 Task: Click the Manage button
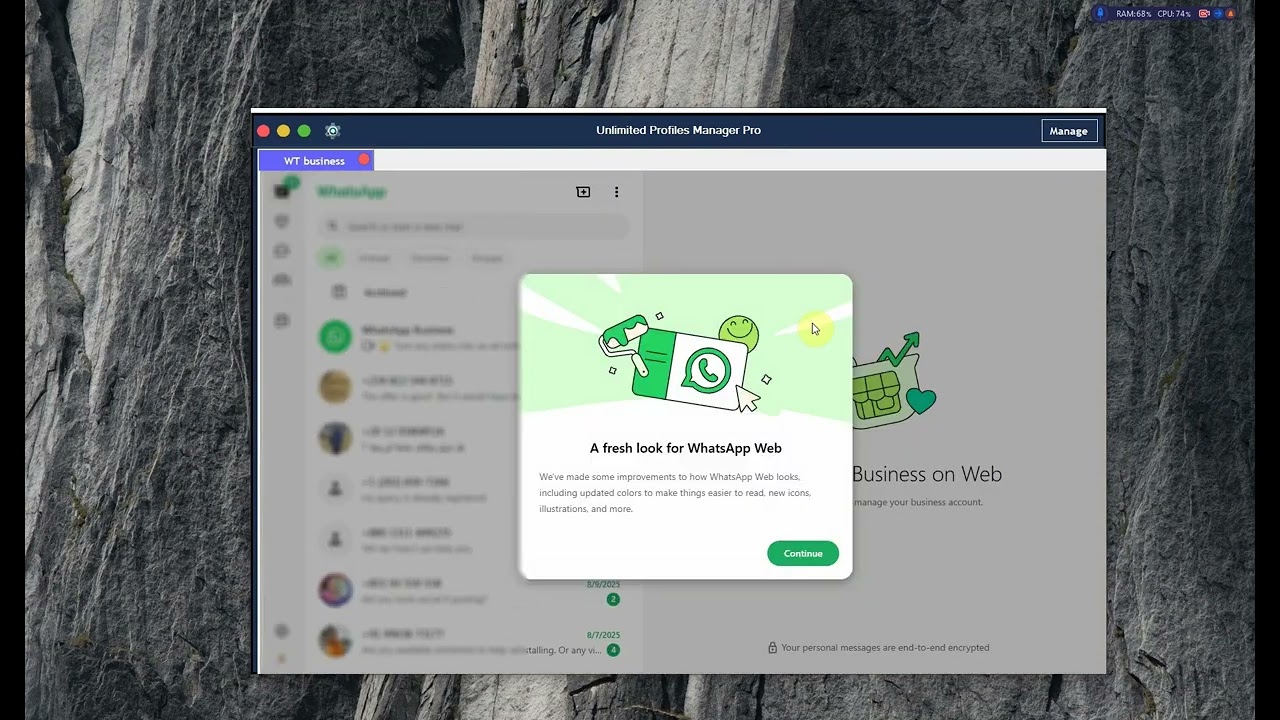click(1068, 131)
